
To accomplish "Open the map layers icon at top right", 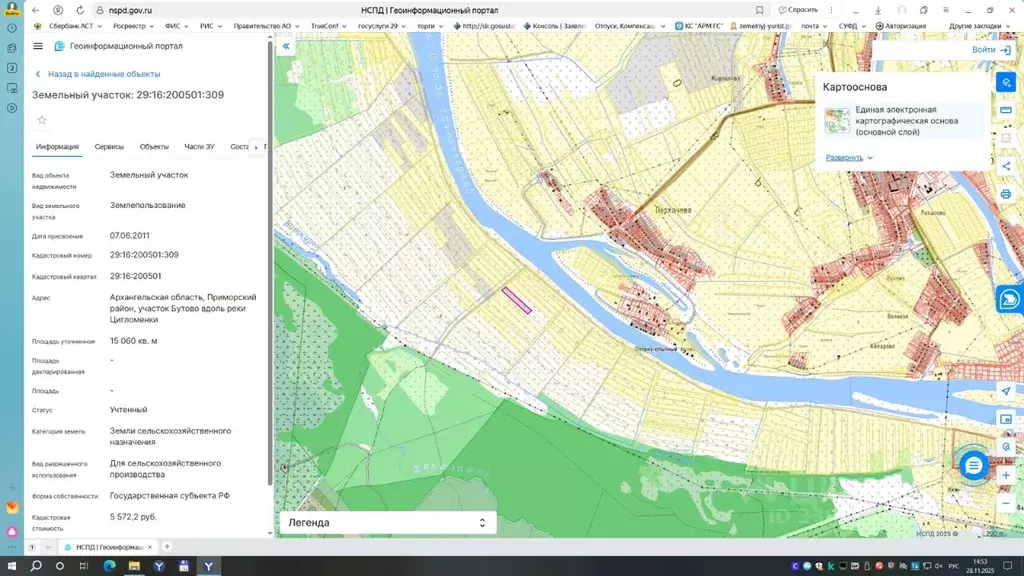I will pos(1006,82).
